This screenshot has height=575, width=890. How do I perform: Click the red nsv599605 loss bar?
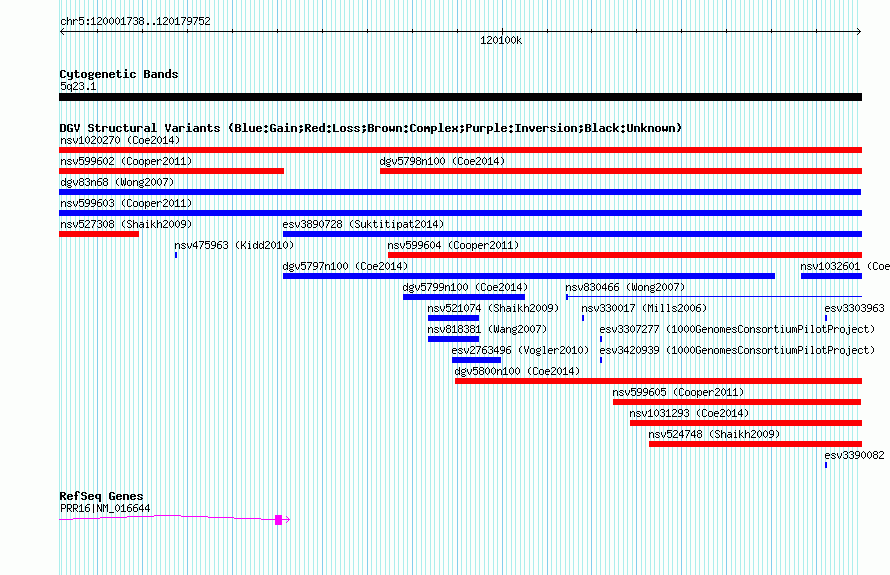tap(737, 402)
